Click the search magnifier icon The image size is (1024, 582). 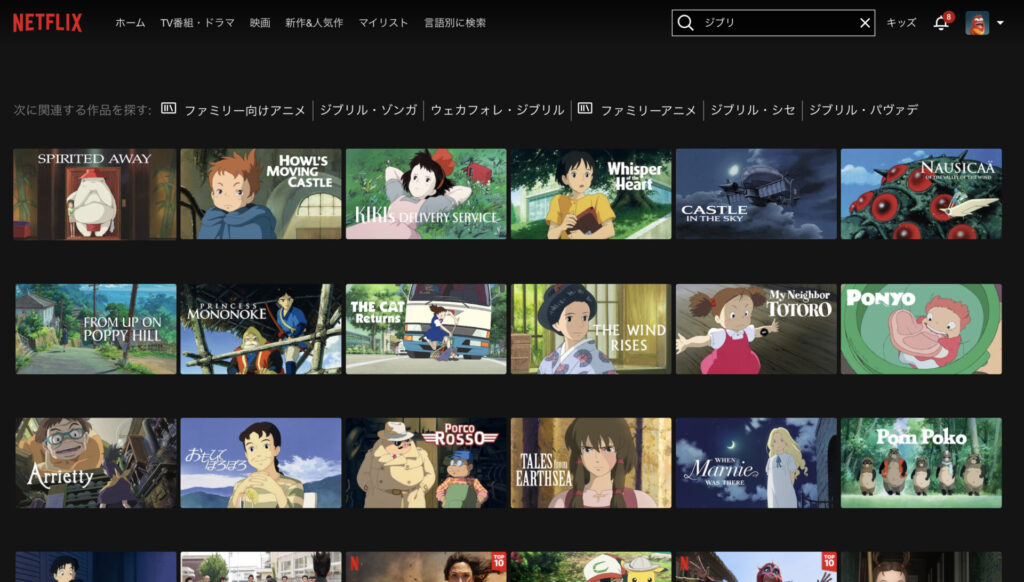coord(685,23)
